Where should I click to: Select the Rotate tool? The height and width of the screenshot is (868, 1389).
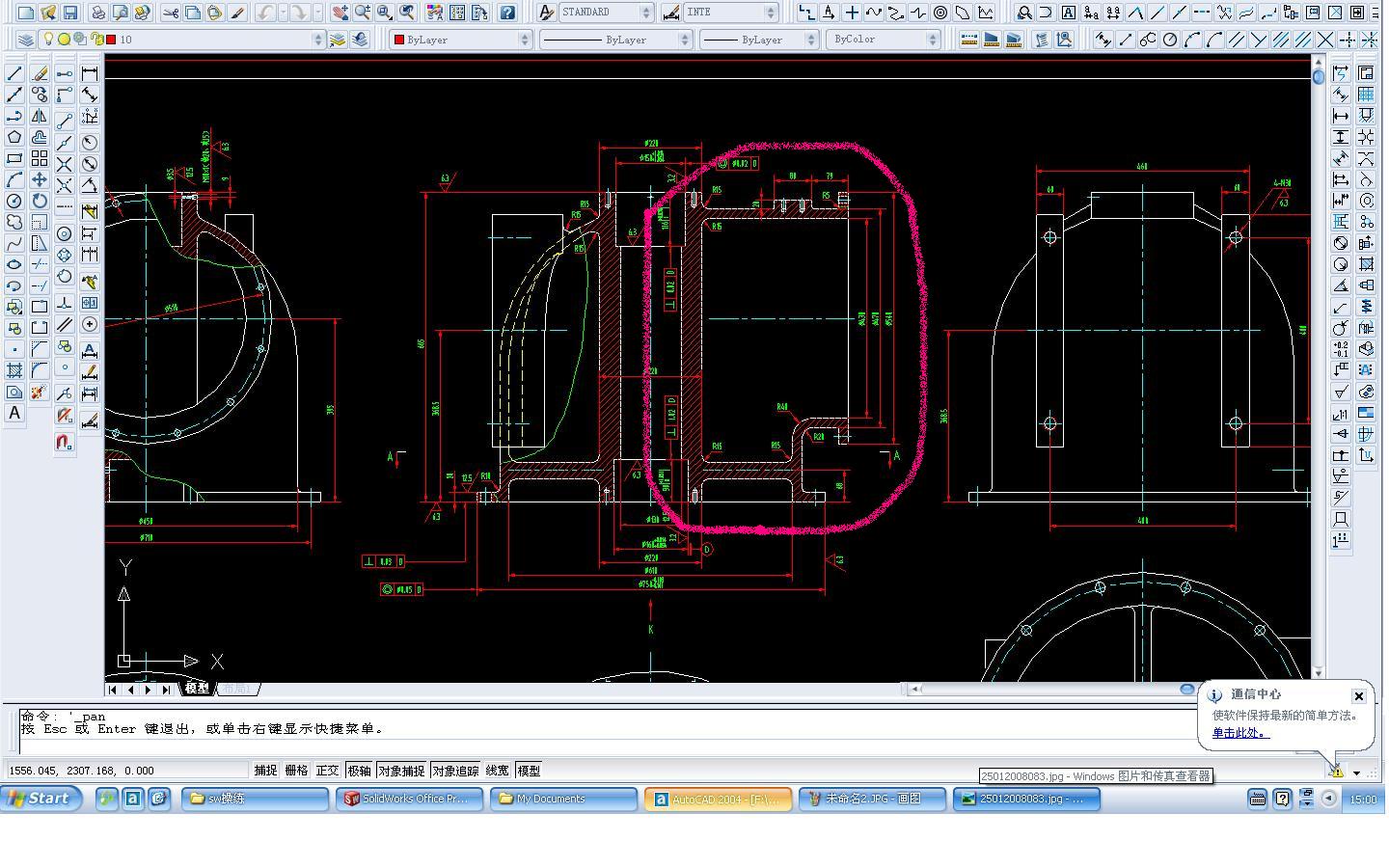pyautogui.click(x=40, y=201)
